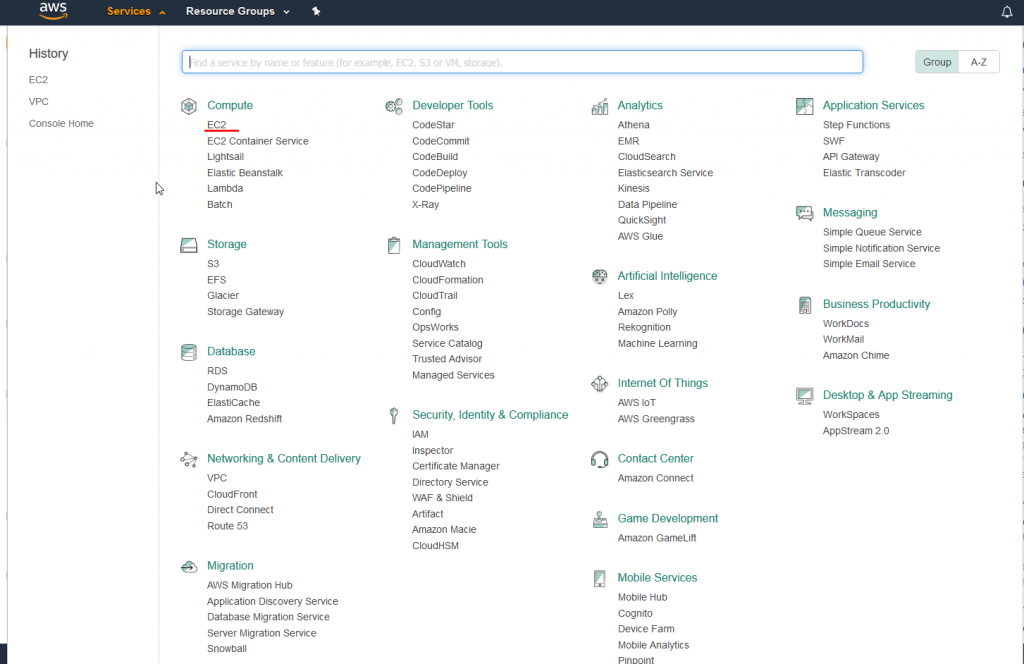Viewport: 1024px width, 664px height.
Task: Click the Security, Identity & Compliance icon
Action: pos(394,415)
